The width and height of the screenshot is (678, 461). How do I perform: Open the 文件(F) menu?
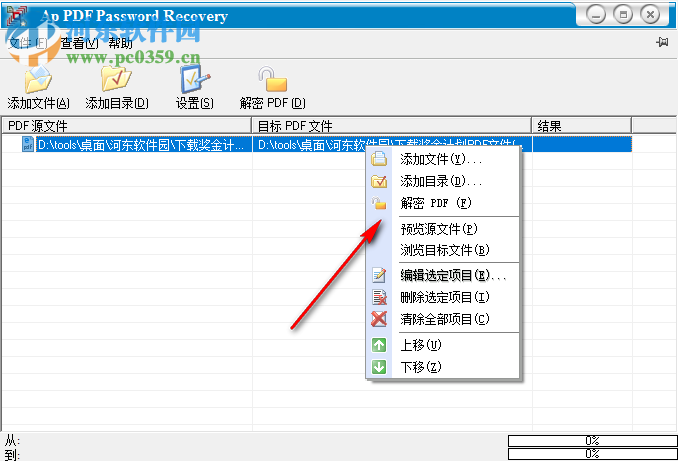28,43
